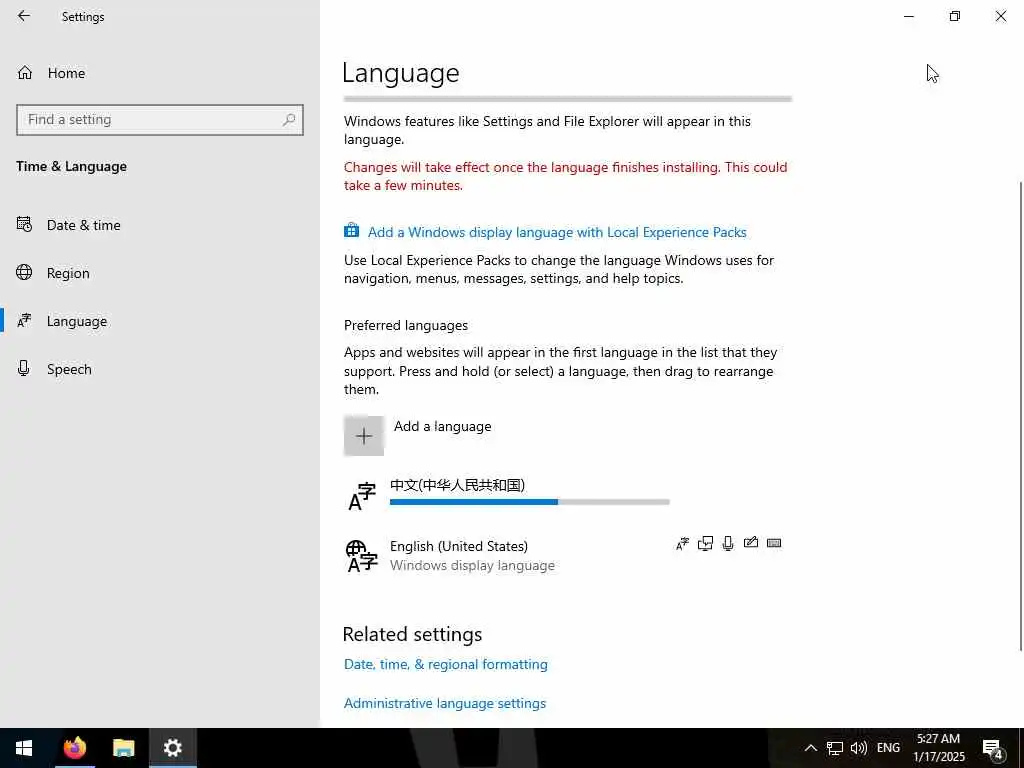
Task: Click the Region globe icon
Action: [24, 272]
